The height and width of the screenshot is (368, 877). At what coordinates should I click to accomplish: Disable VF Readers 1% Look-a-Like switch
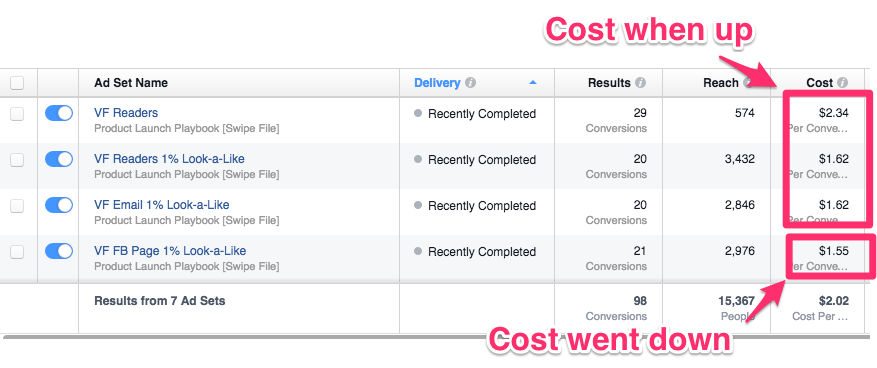(x=59, y=159)
